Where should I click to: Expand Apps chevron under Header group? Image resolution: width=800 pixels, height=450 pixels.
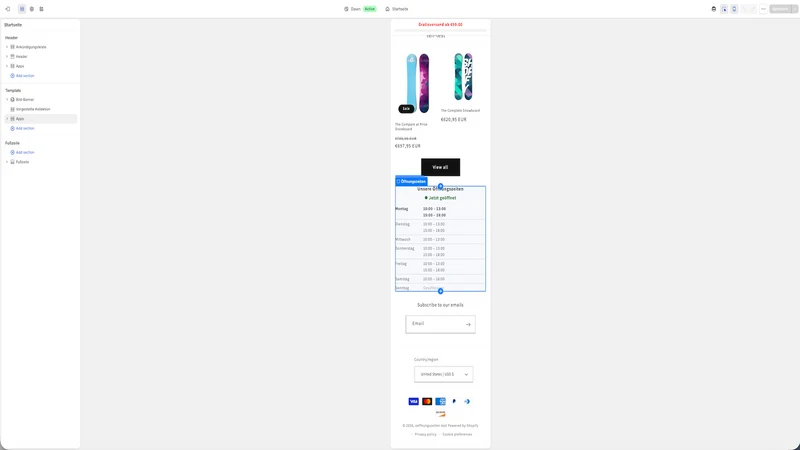click(7, 66)
